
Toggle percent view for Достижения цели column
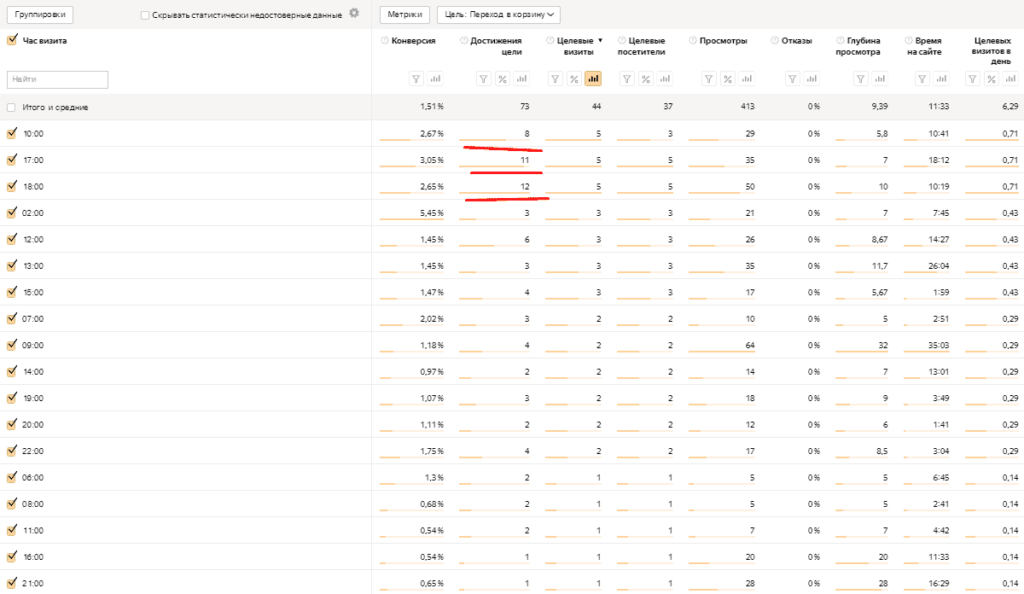(x=502, y=79)
